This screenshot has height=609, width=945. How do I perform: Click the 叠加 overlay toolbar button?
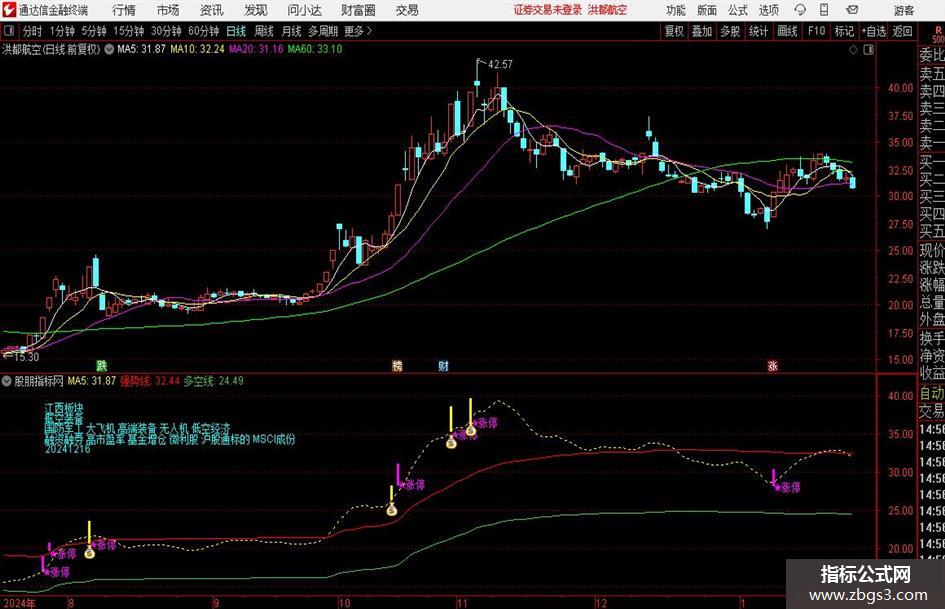[702, 31]
